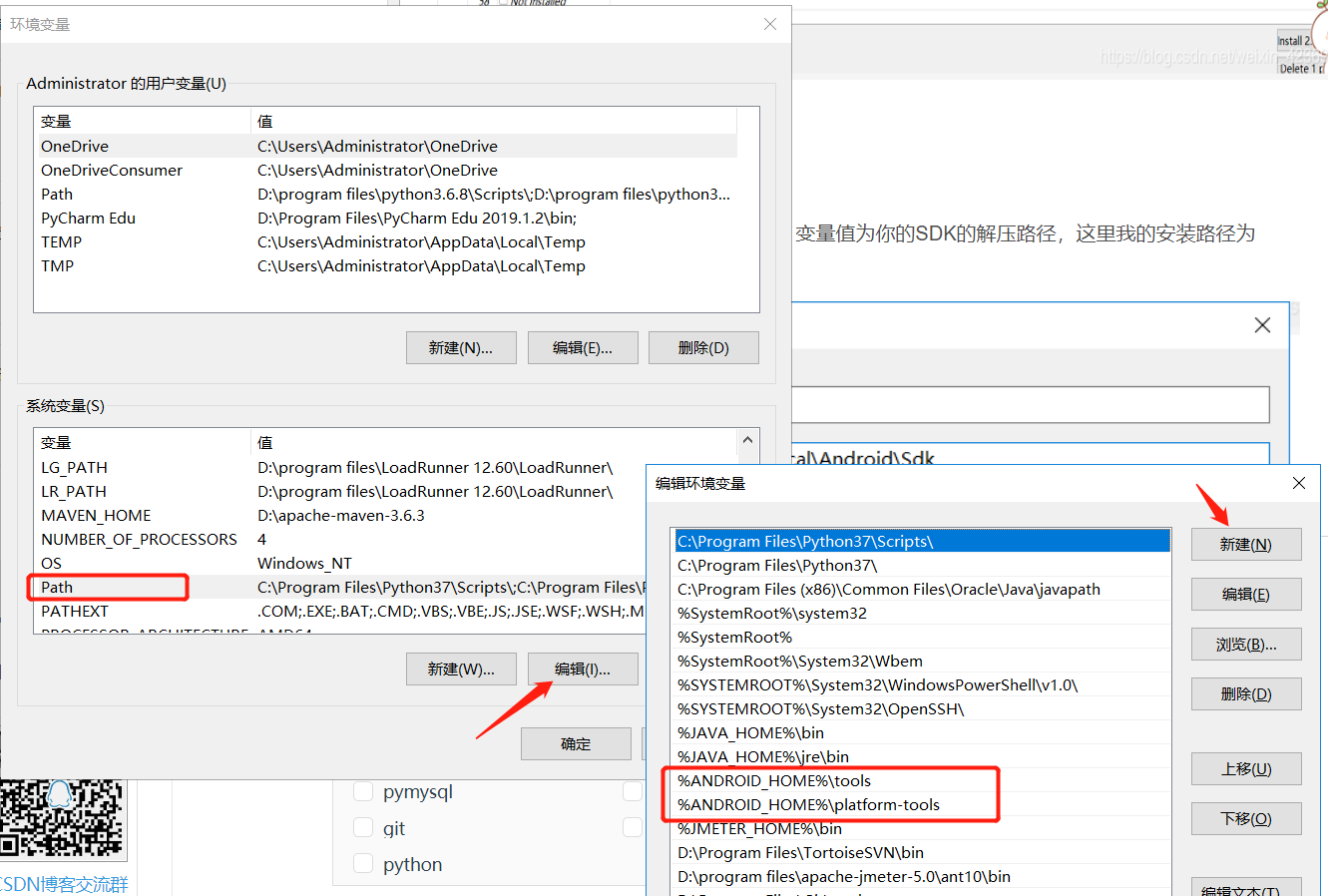This screenshot has height=896, width=1328.
Task: Select the Oracle Java javapath entry
Action: 922,590
